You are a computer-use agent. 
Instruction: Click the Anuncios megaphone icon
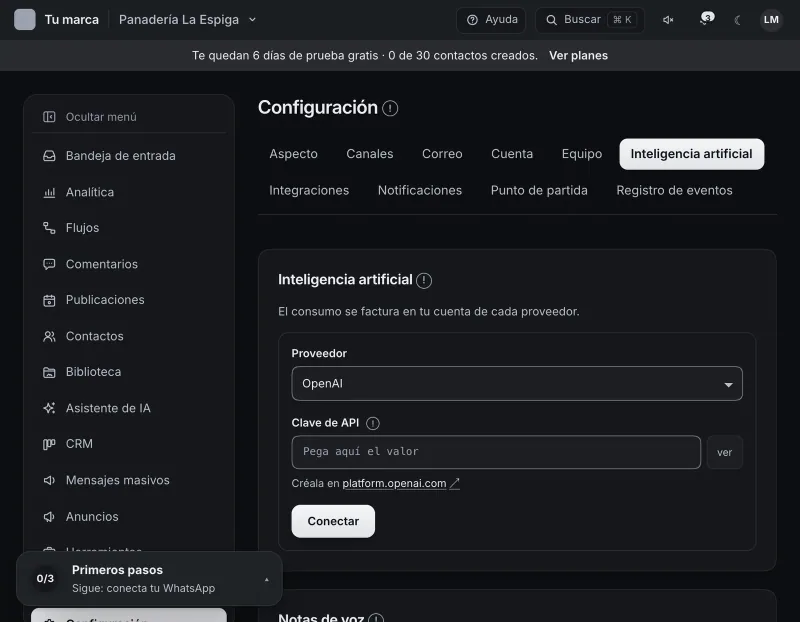pyautogui.click(x=49, y=516)
